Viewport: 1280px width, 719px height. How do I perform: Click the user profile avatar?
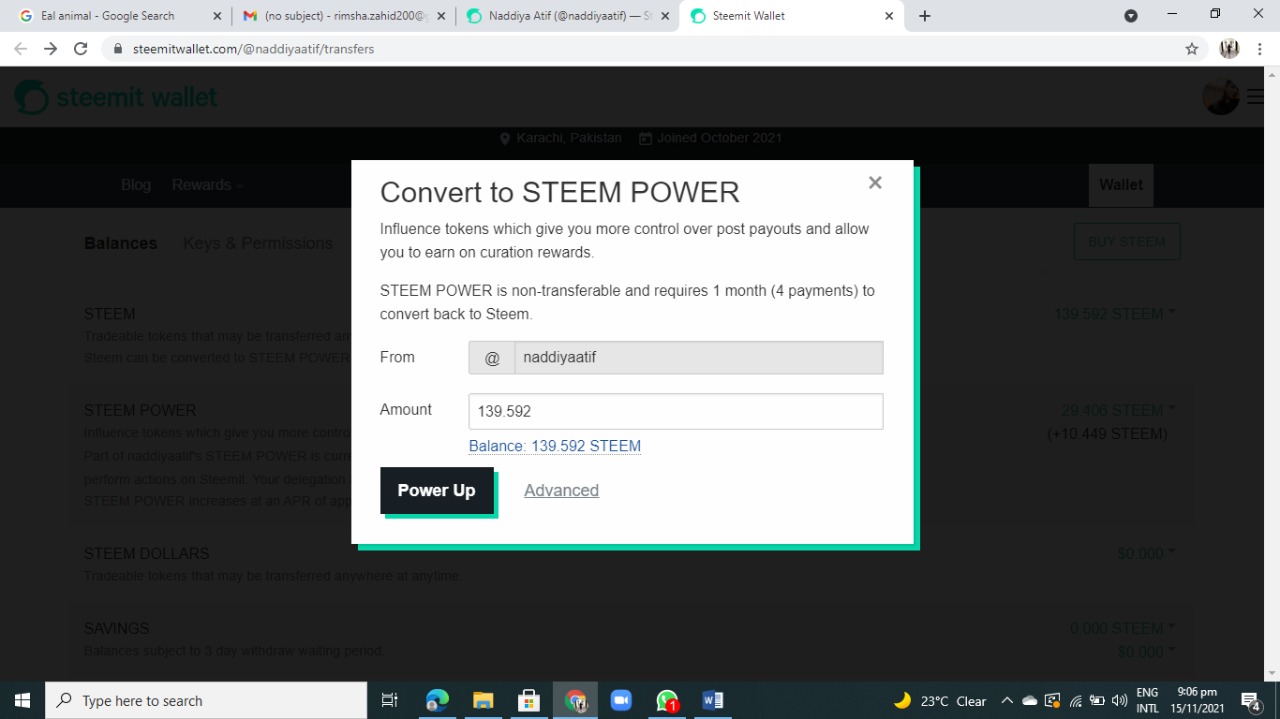coord(1221,97)
